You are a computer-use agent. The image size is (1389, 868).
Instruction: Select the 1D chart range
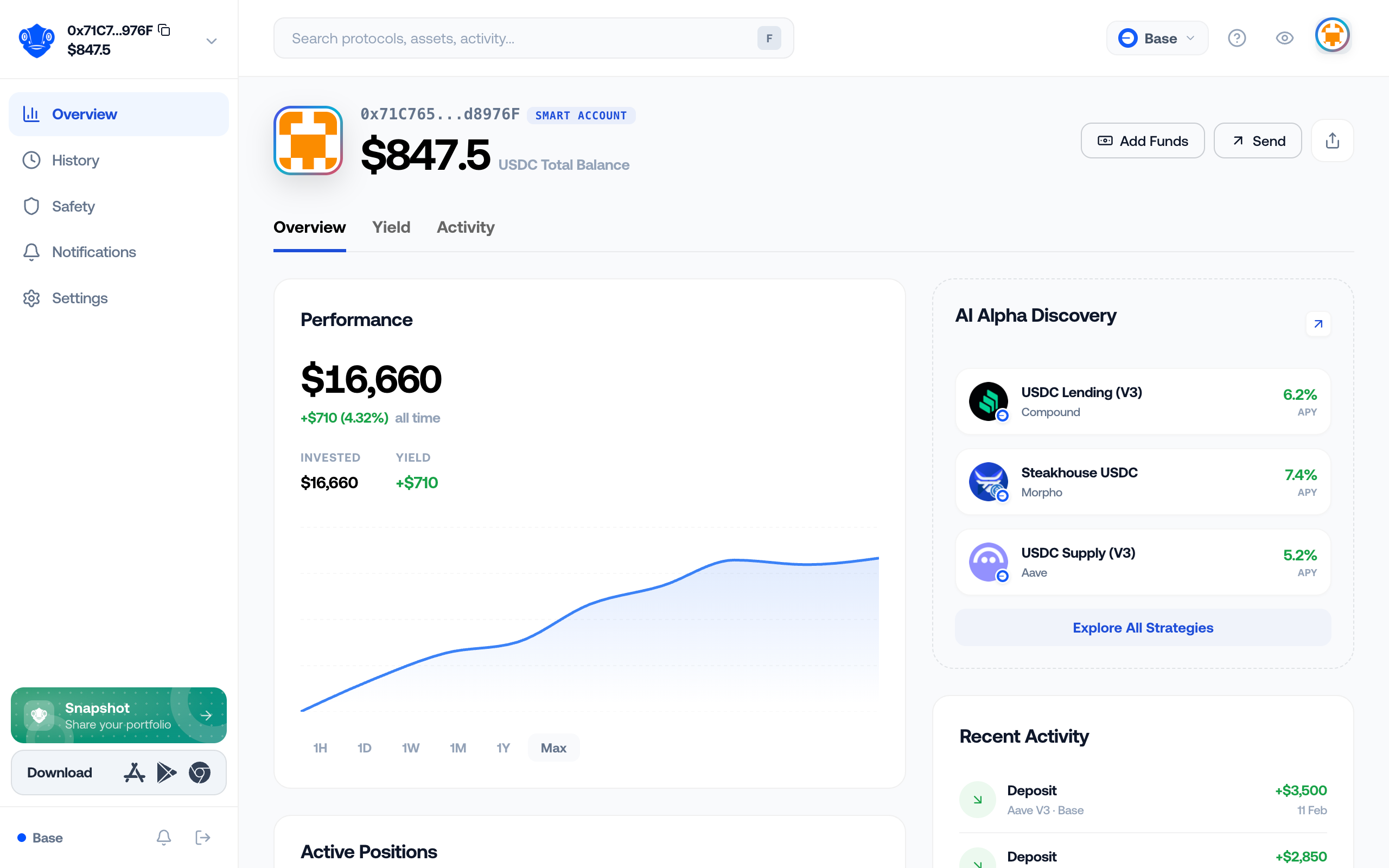tap(364, 748)
